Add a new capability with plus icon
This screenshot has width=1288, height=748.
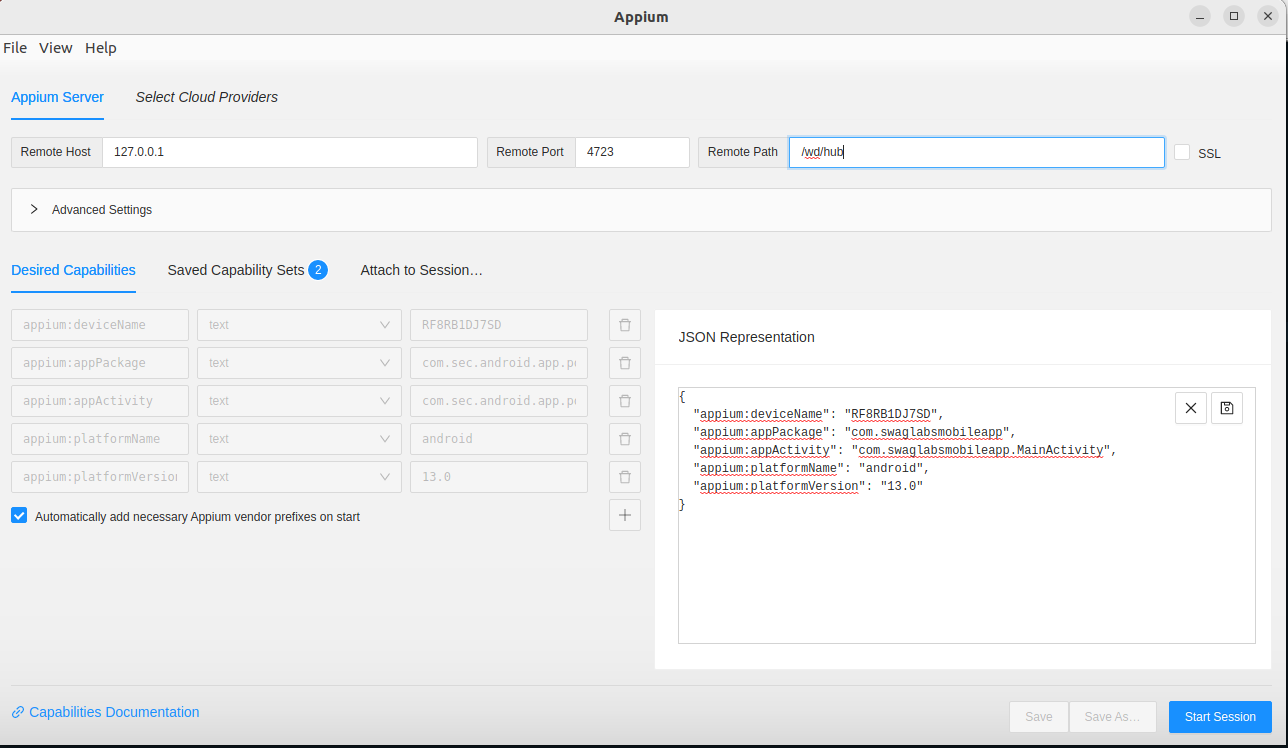[625, 515]
